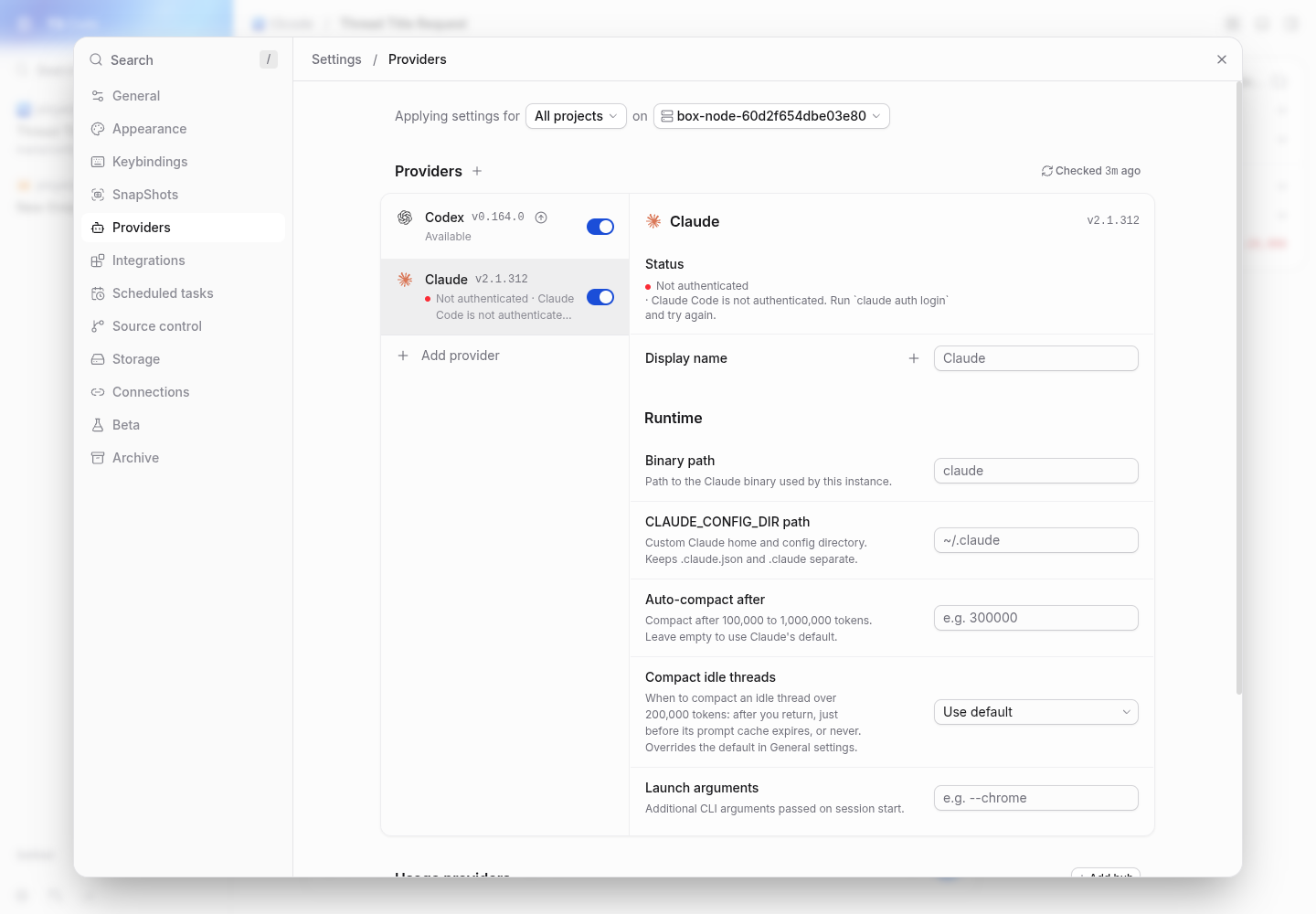Open Connections settings
Image resolution: width=1316 pixels, height=914 pixels.
tap(183, 392)
